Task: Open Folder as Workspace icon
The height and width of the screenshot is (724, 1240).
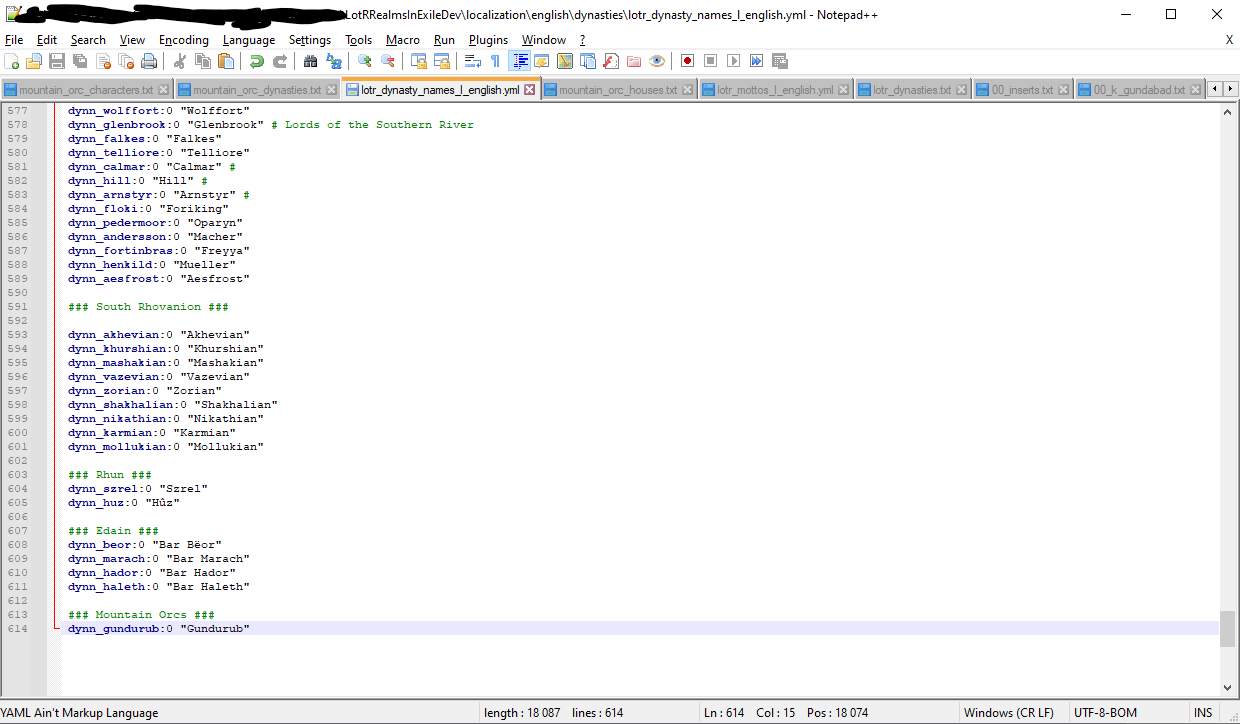Action: tap(634, 61)
